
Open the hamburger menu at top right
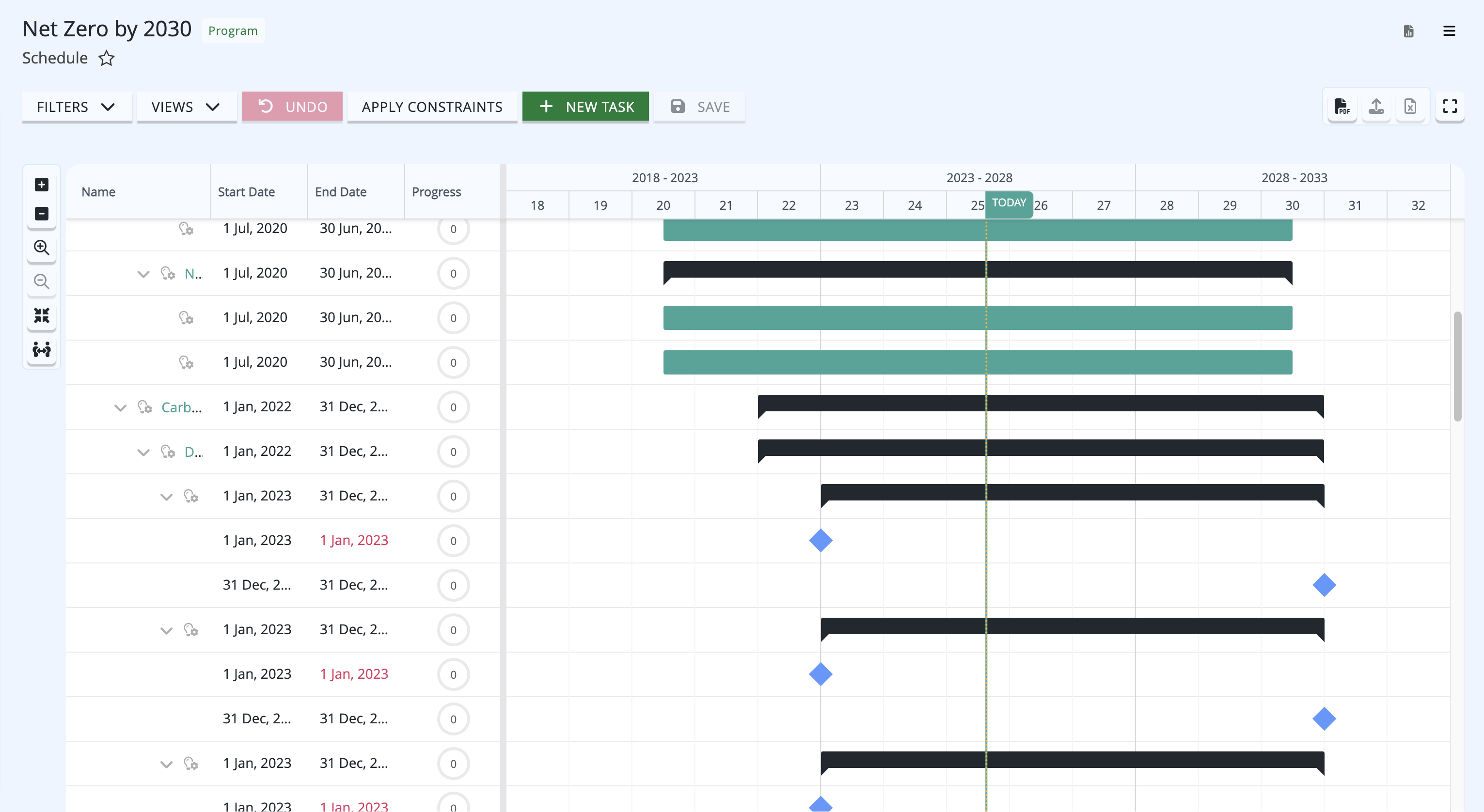coord(1449,31)
